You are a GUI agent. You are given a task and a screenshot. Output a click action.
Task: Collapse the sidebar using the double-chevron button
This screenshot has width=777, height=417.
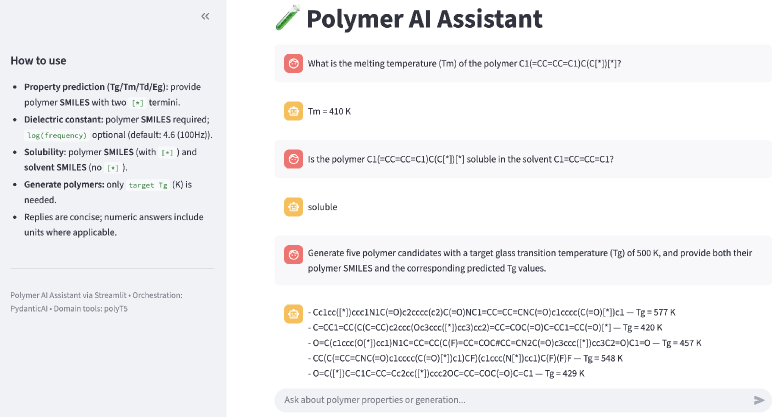coord(205,16)
